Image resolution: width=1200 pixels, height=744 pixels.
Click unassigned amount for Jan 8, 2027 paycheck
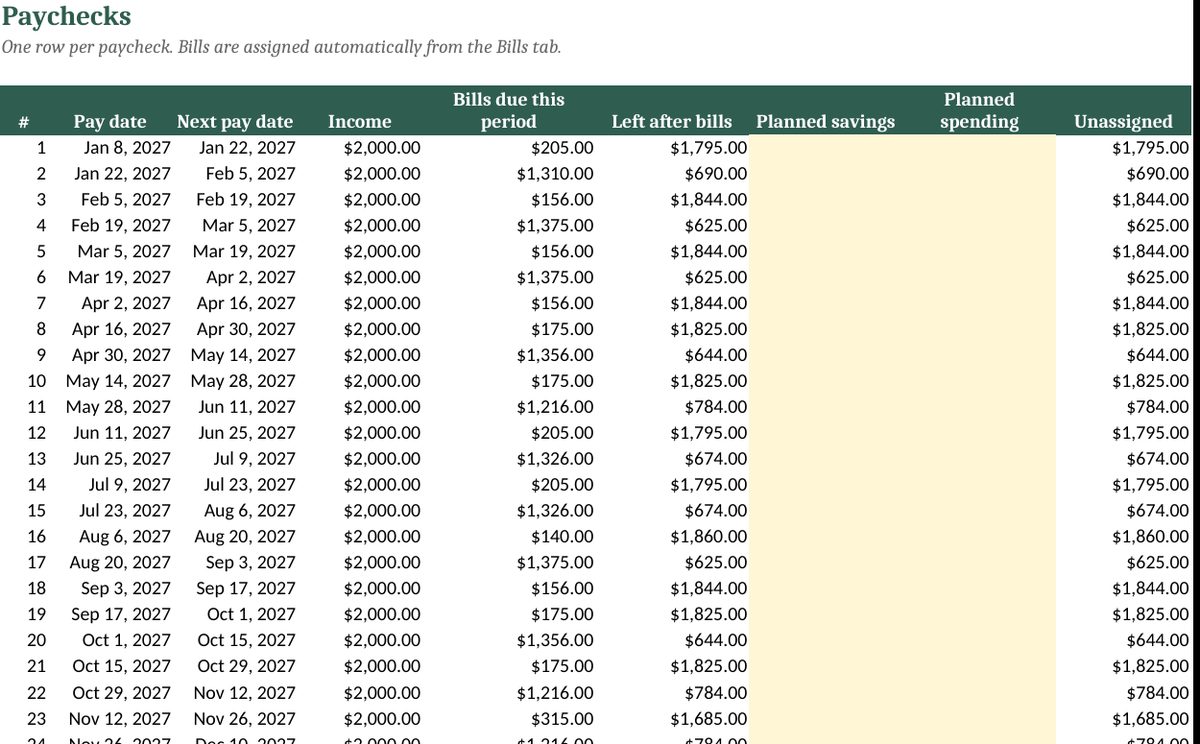(x=1151, y=148)
